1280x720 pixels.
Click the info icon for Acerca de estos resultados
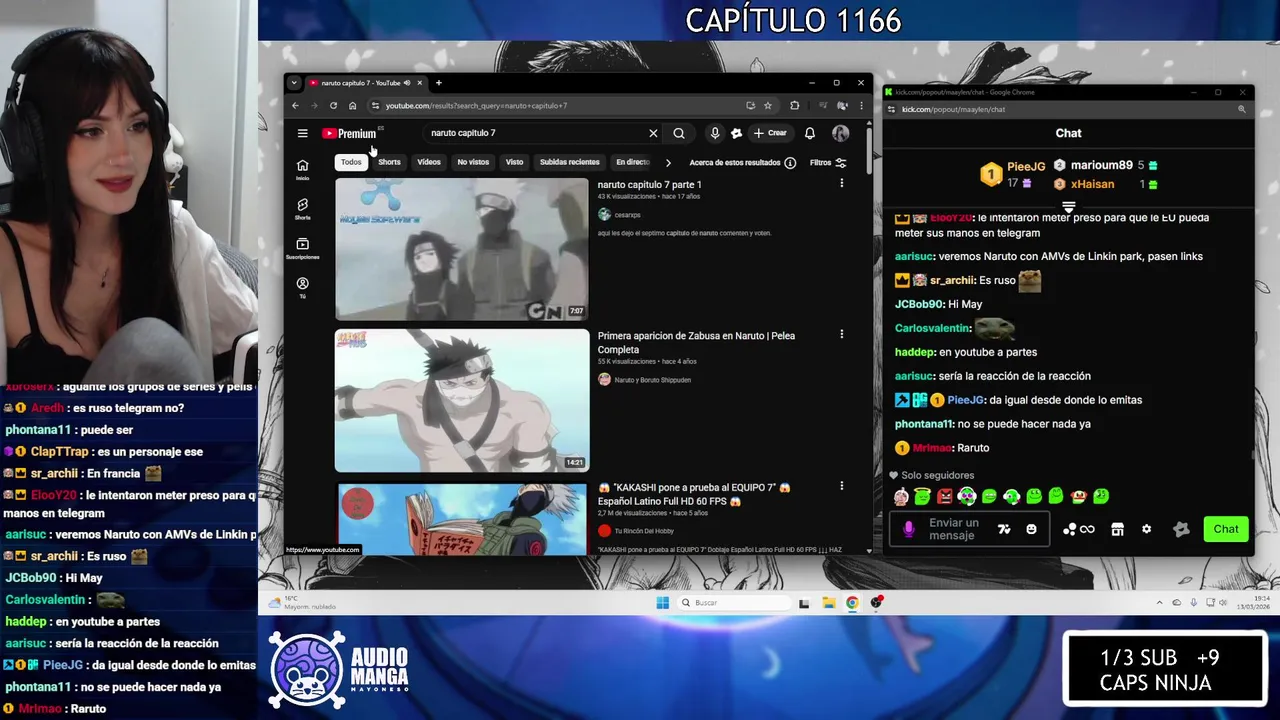tap(790, 162)
